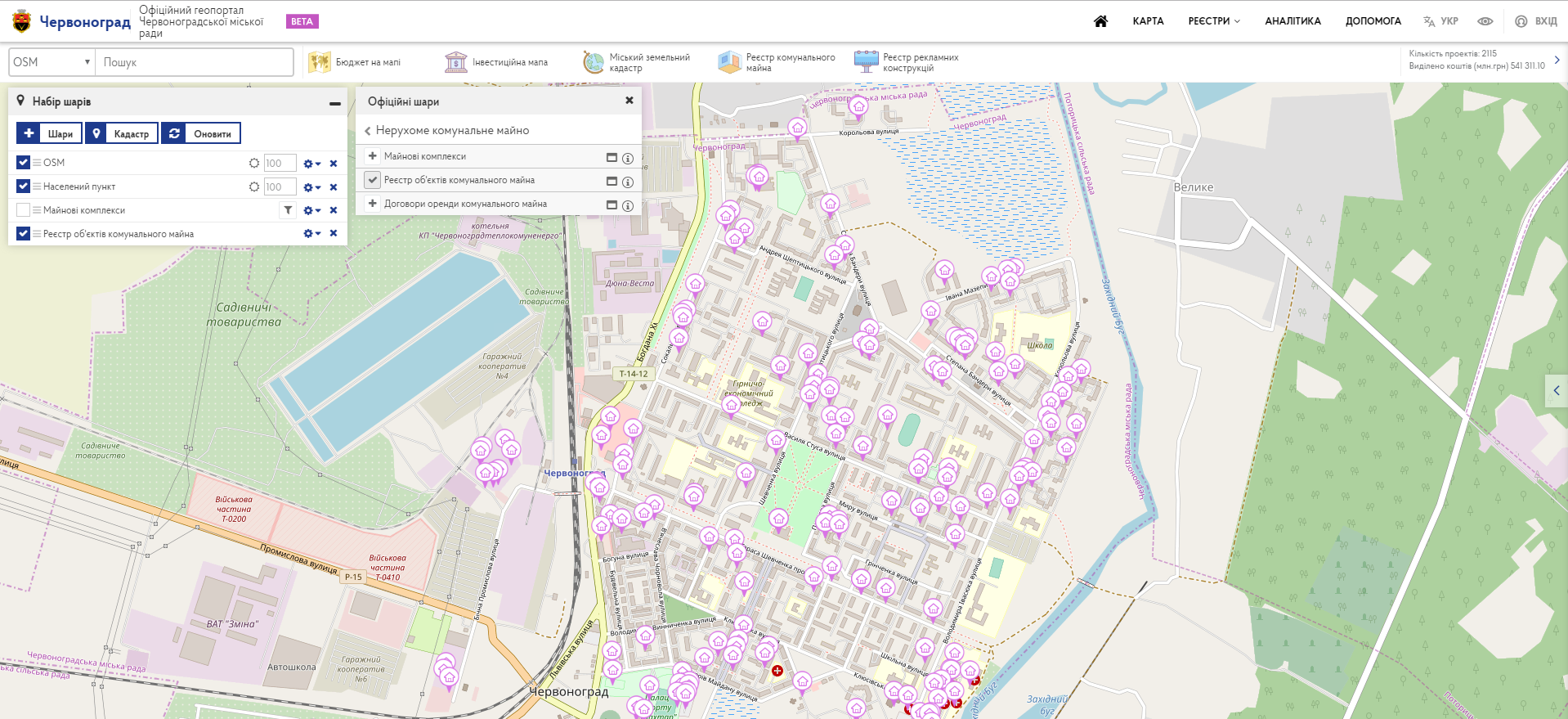Open filter for Майнові комплекси layer
Screen dimensions: 1568x719
click(x=288, y=210)
